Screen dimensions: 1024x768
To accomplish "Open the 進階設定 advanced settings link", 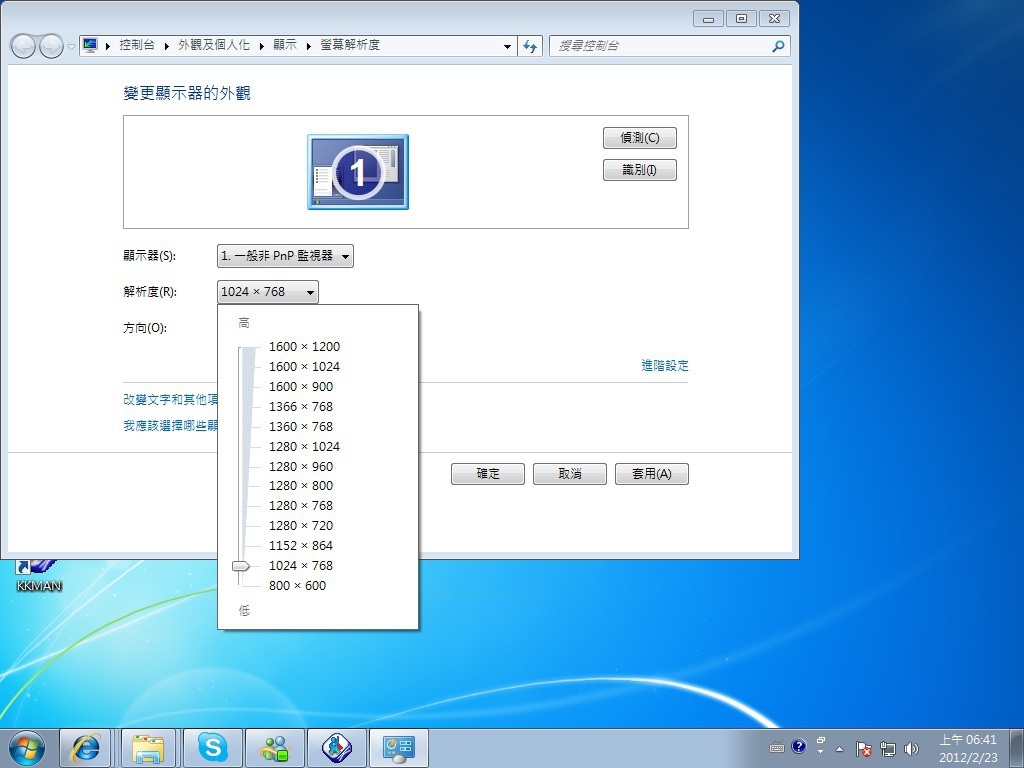I will point(664,366).
